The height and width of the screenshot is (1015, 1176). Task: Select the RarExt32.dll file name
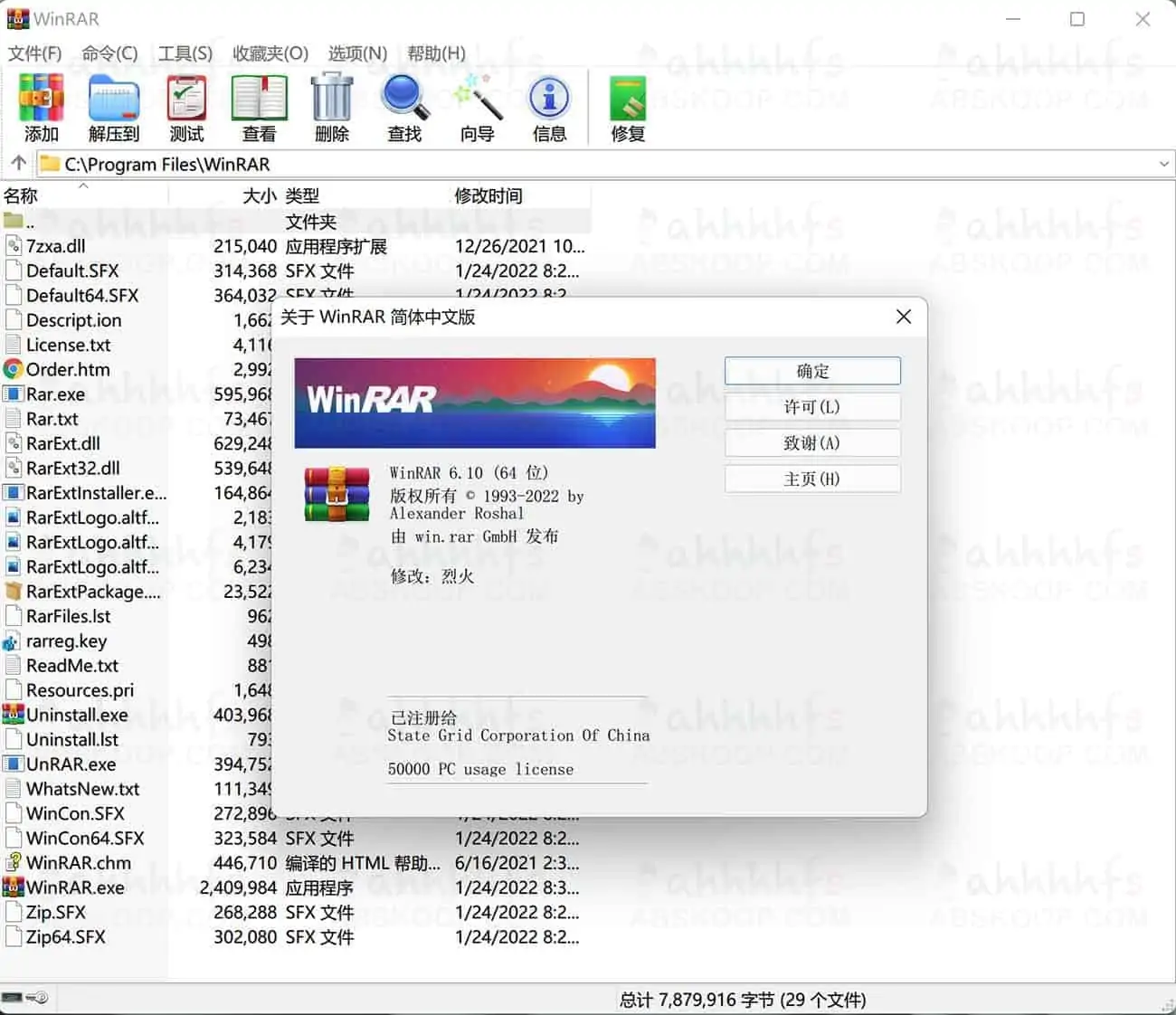coord(72,468)
